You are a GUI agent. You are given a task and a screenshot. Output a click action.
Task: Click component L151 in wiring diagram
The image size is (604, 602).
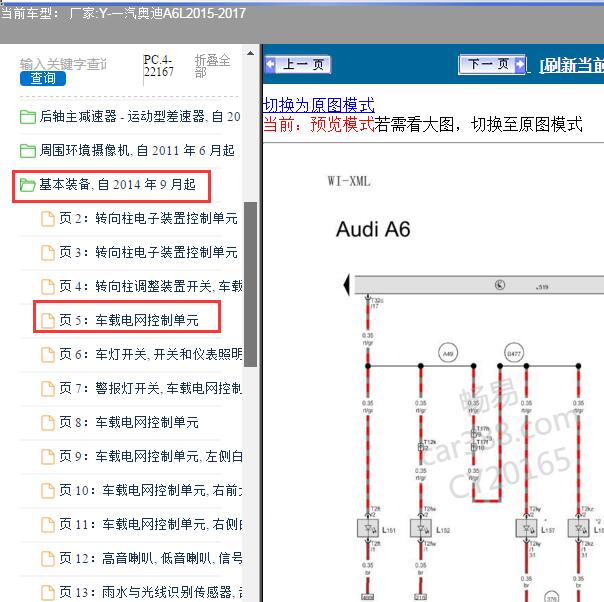pyautogui.click(x=368, y=528)
